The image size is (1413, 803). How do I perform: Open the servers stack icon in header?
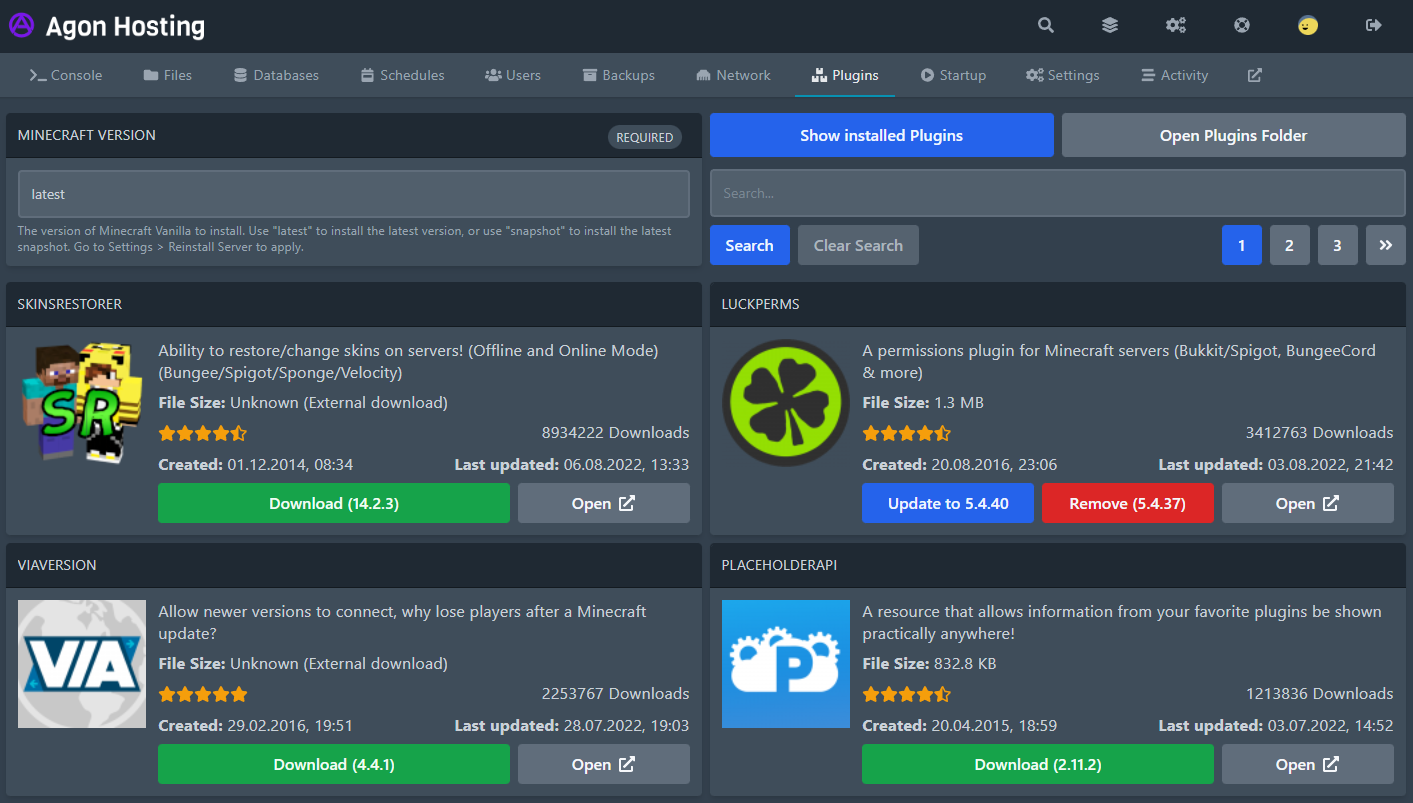click(1110, 26)
